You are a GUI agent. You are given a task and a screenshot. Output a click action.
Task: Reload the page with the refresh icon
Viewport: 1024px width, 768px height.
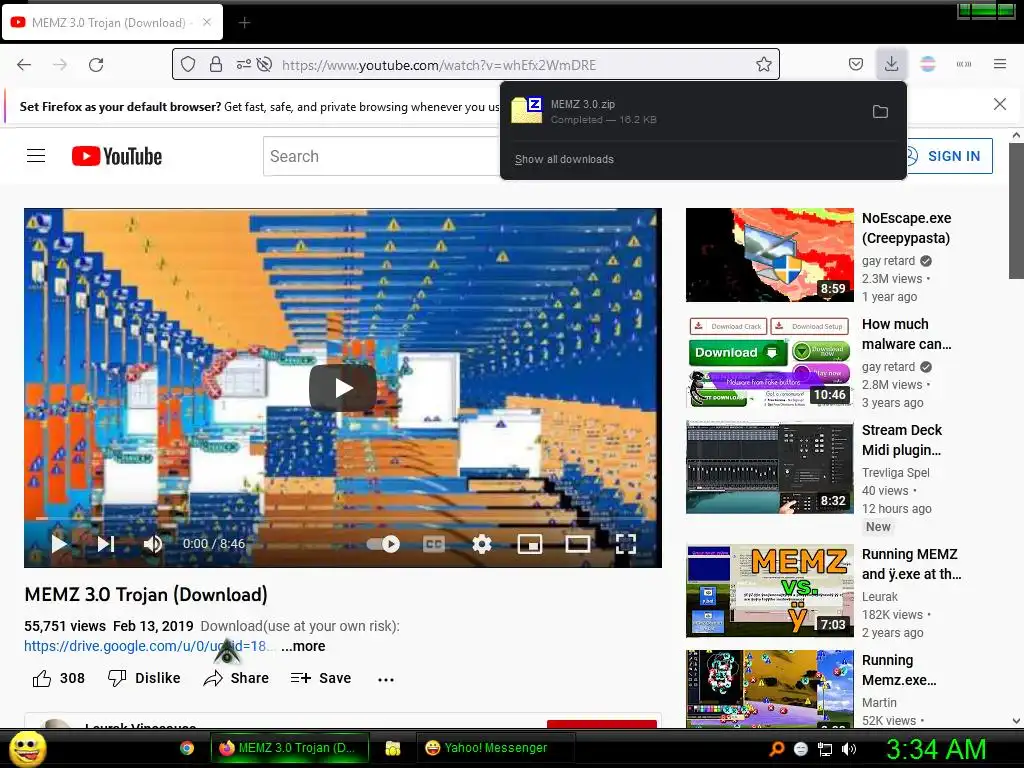click(x=96, y=65)
